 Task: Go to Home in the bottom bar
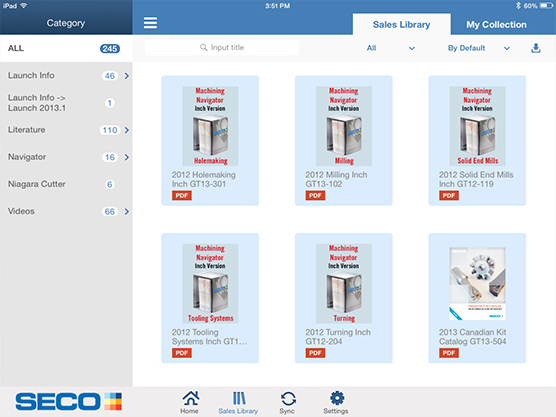point(190,402)
